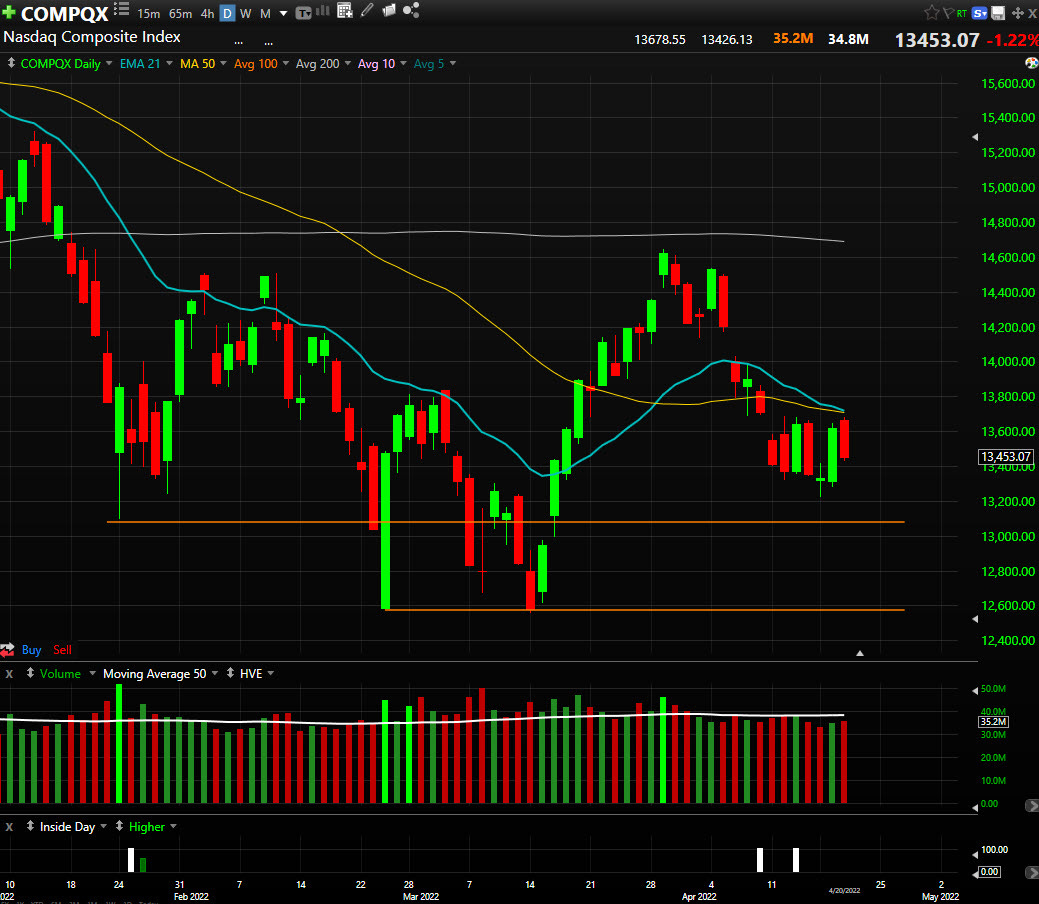Open the blue S settings dropdown icon
This screenshot has width=1039, height=904.
click(979, 13)
